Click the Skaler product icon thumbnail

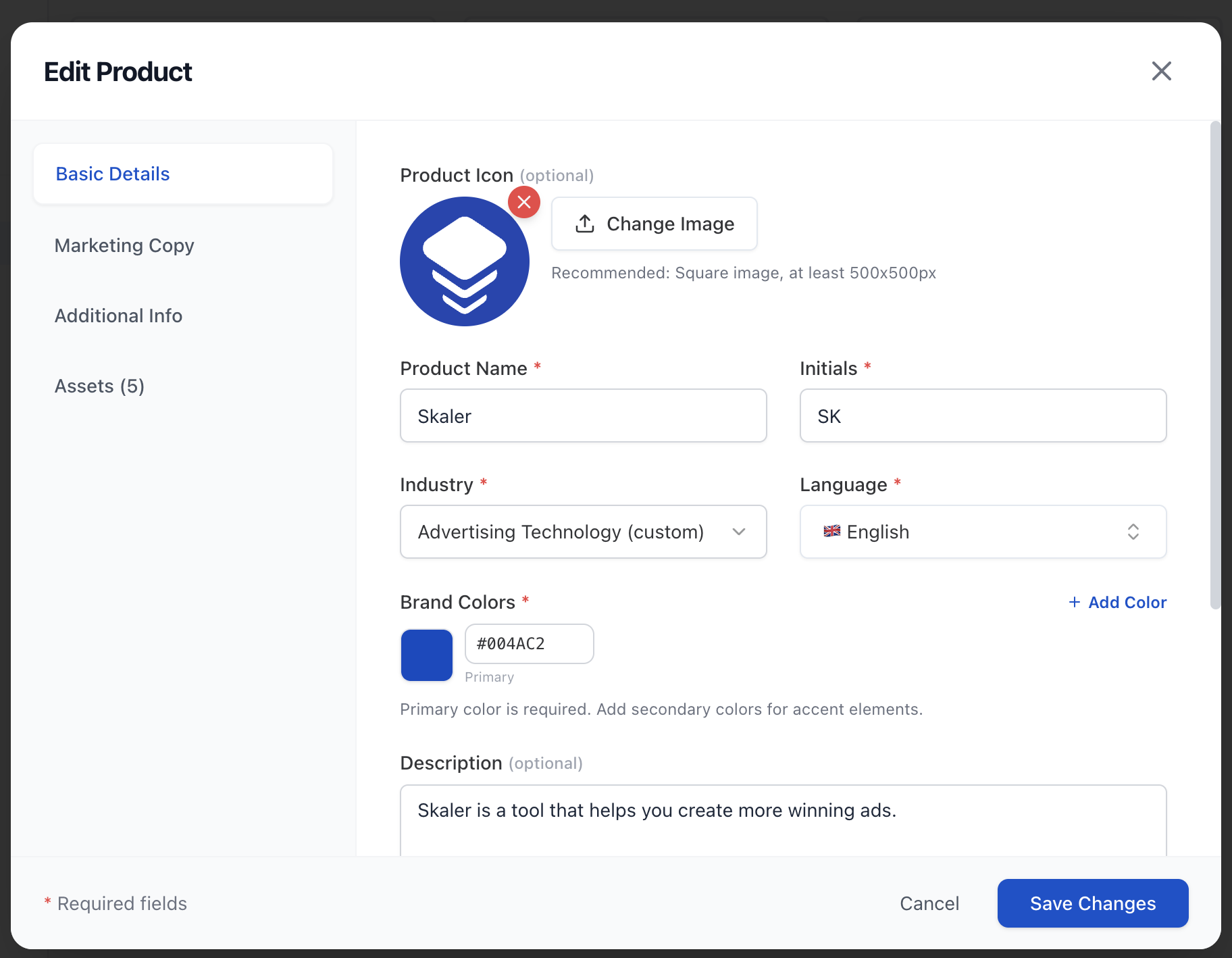tap(465, 261)
